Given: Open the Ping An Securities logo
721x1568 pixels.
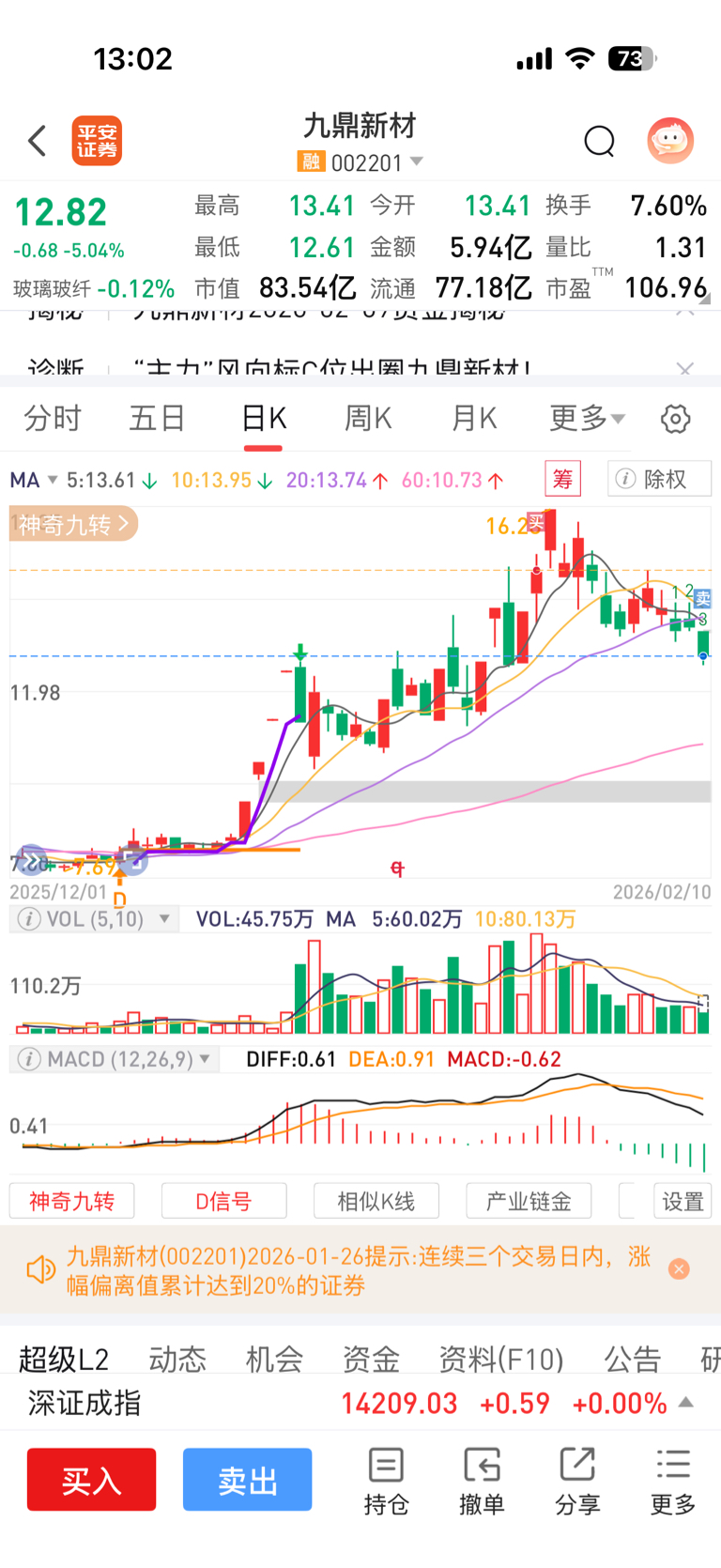Looking at the screenshot, I should [x=98, y=142].
